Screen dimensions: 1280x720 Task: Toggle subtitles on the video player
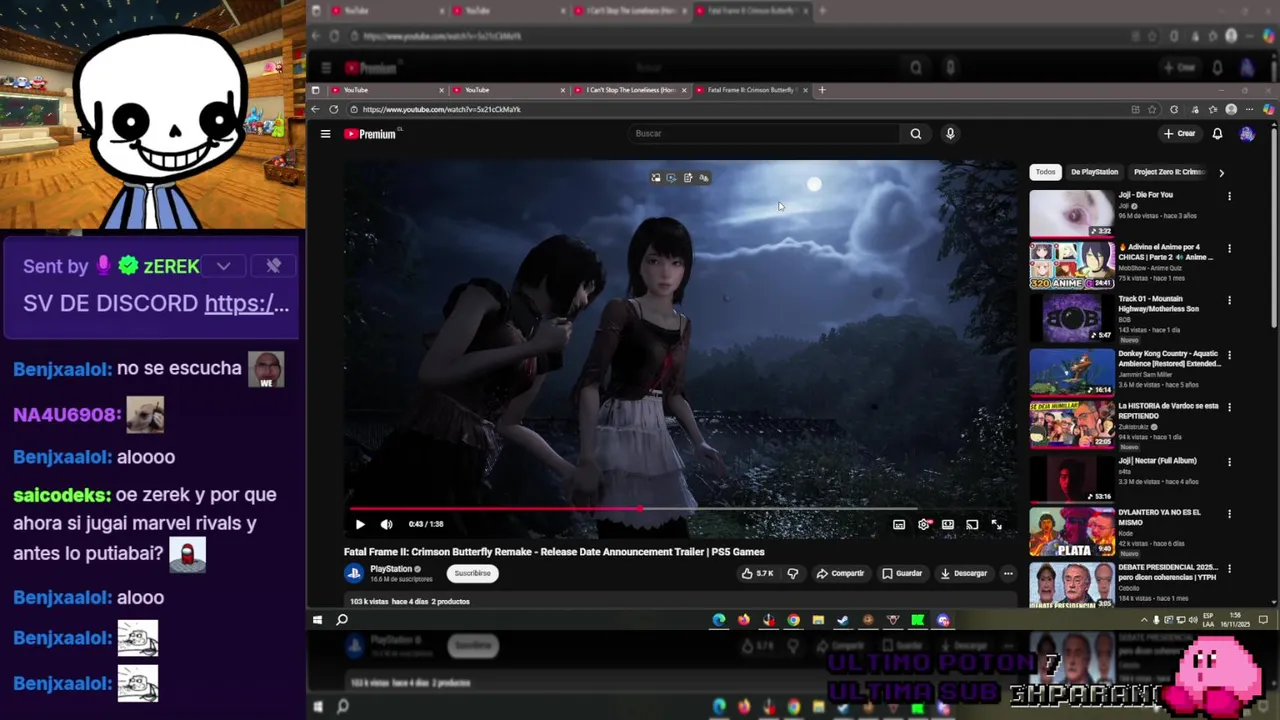(x=899, y=524)
